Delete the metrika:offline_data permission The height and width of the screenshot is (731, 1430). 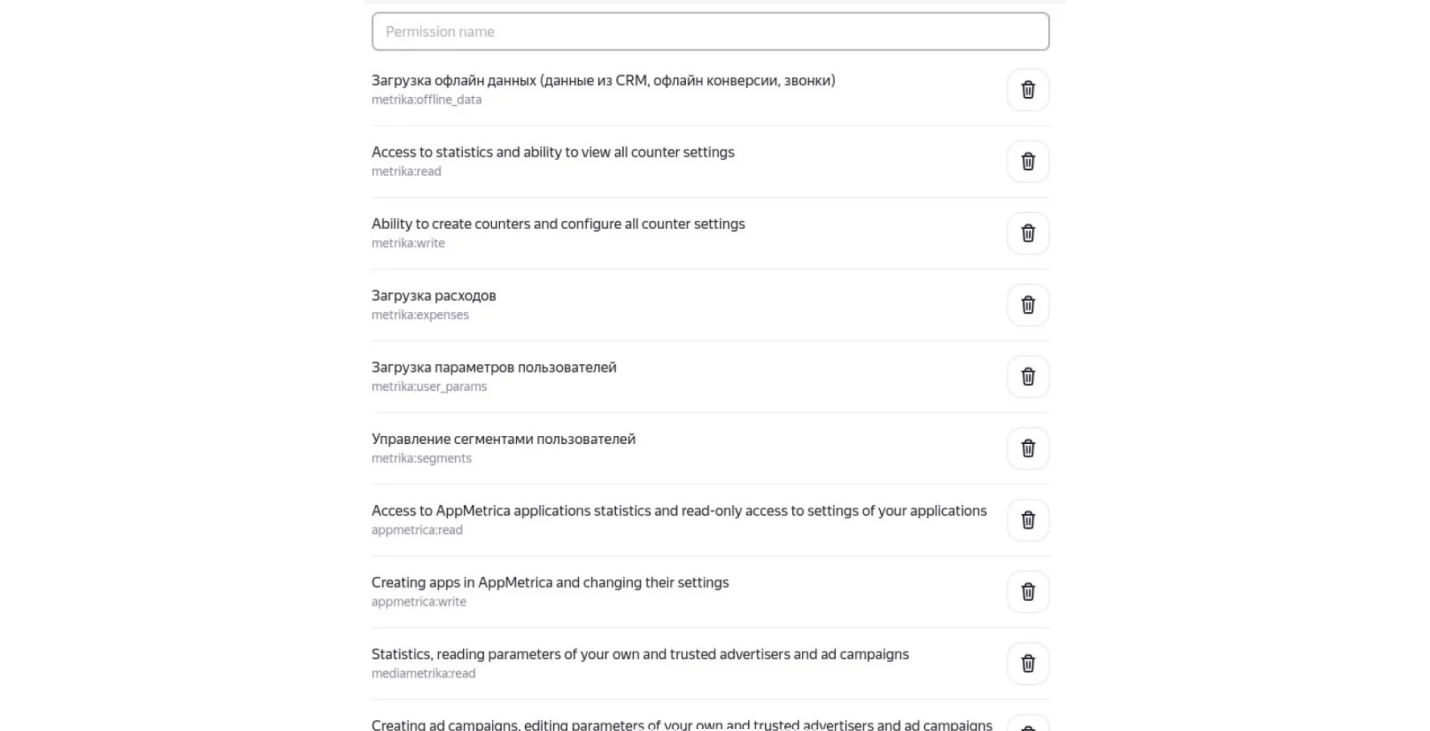click(x=1028, y=90)
